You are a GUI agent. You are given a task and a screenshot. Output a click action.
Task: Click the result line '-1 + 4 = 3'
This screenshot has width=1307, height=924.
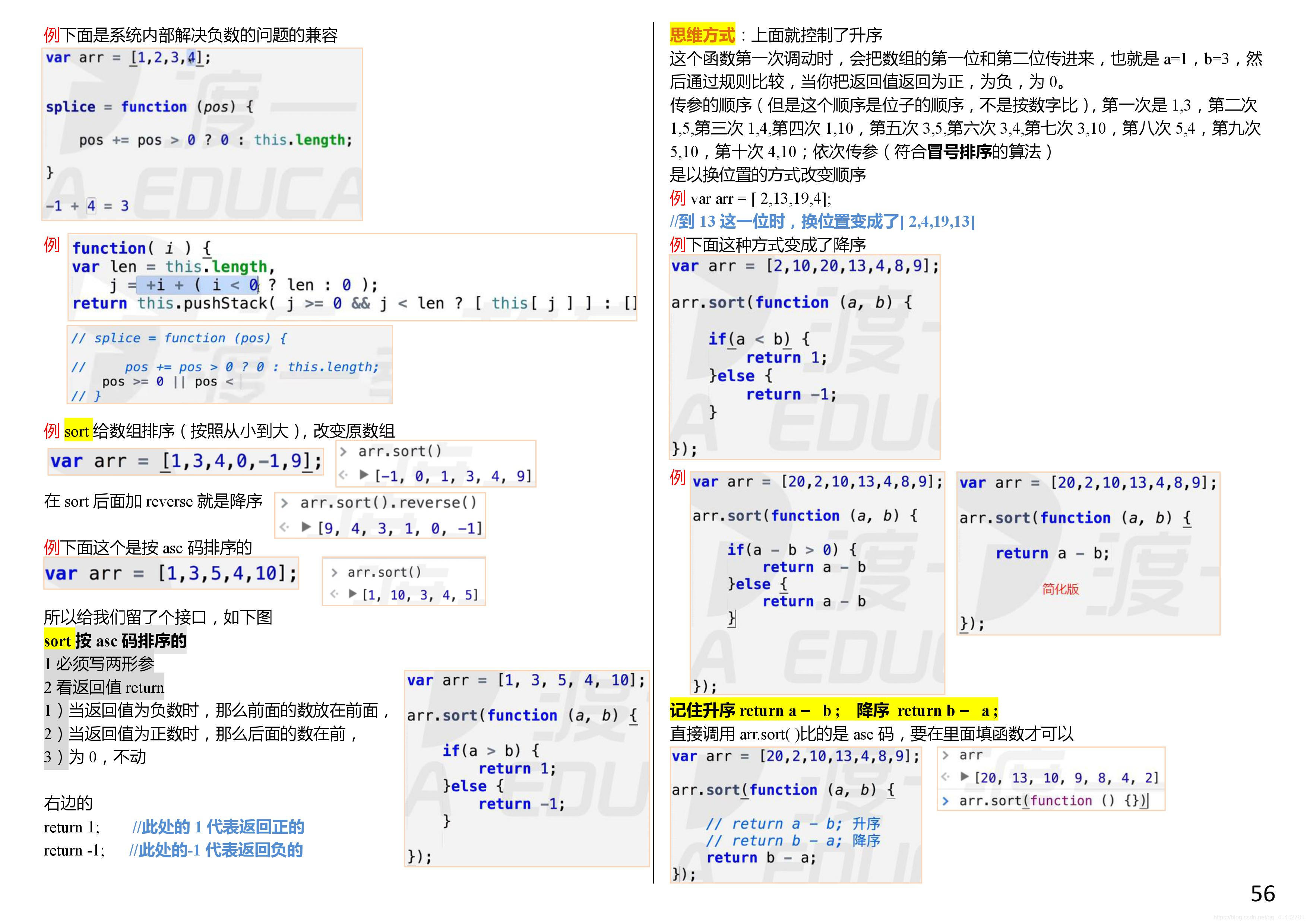point(88,206)
